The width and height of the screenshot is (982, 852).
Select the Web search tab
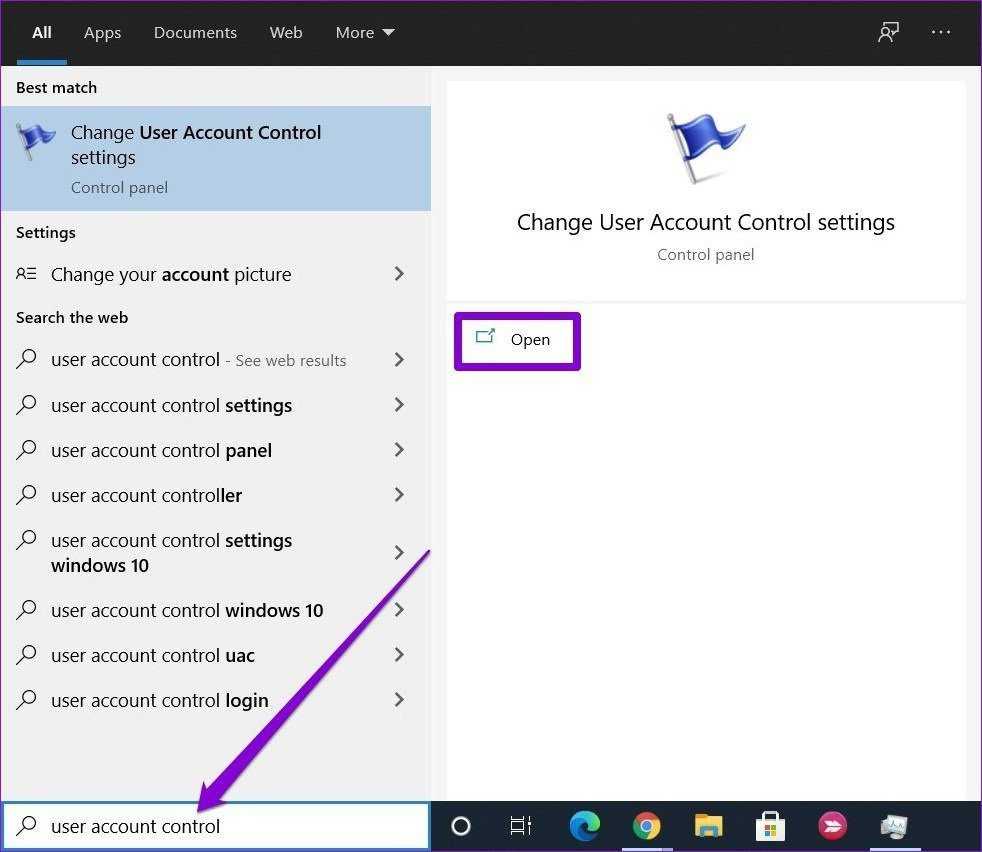(286, 32)
